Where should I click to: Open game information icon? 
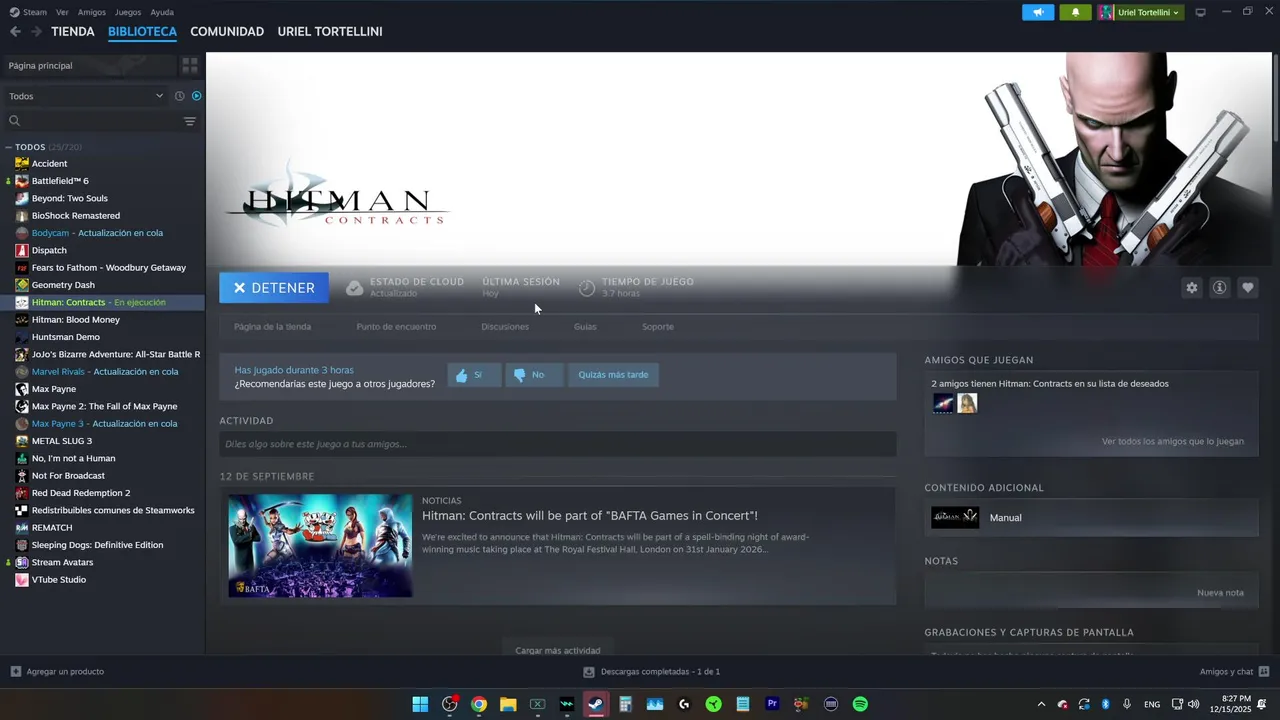point(1219,288)
